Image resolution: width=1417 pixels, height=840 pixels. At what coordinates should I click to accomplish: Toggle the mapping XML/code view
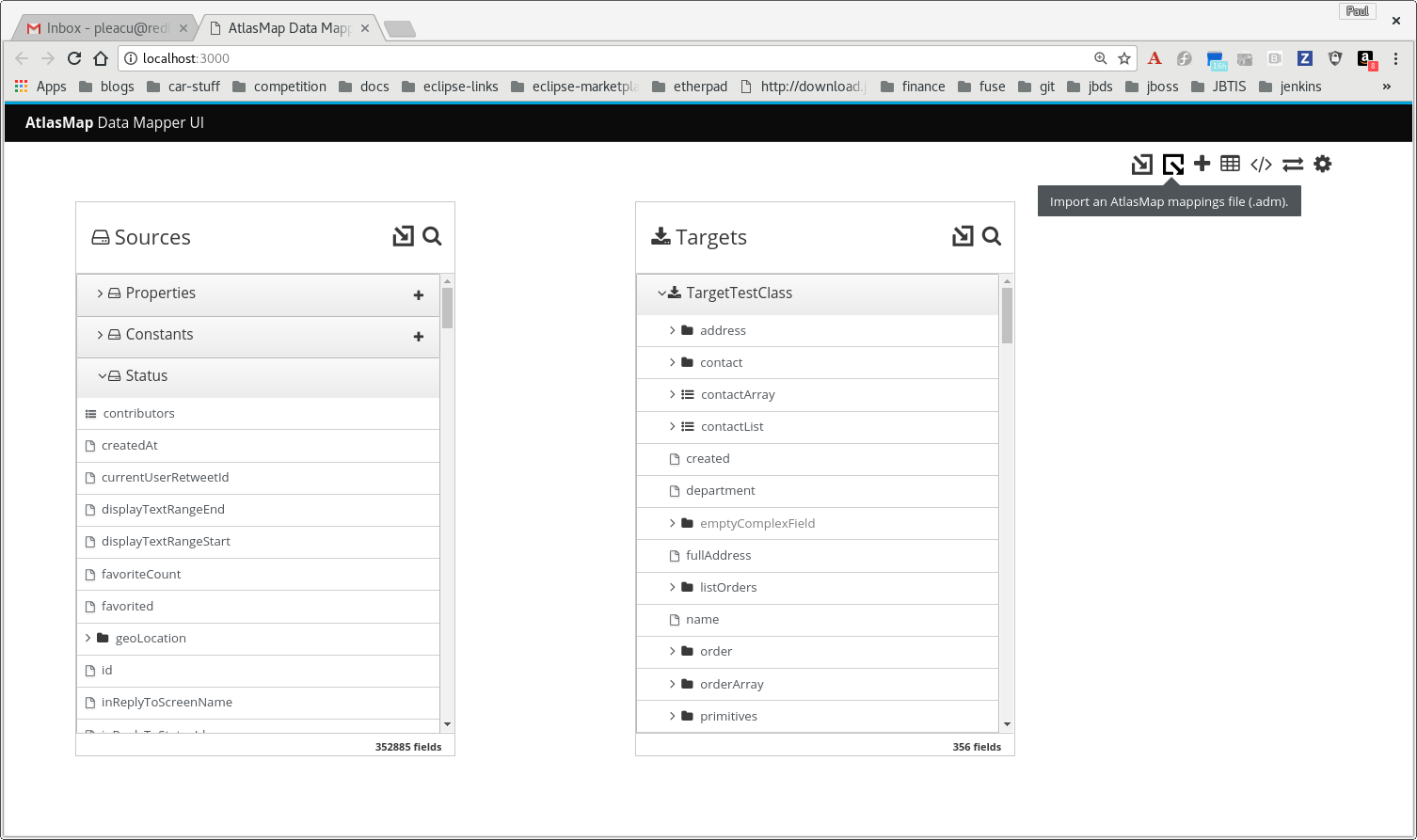pyautogui.click(x=1261, y=164)
